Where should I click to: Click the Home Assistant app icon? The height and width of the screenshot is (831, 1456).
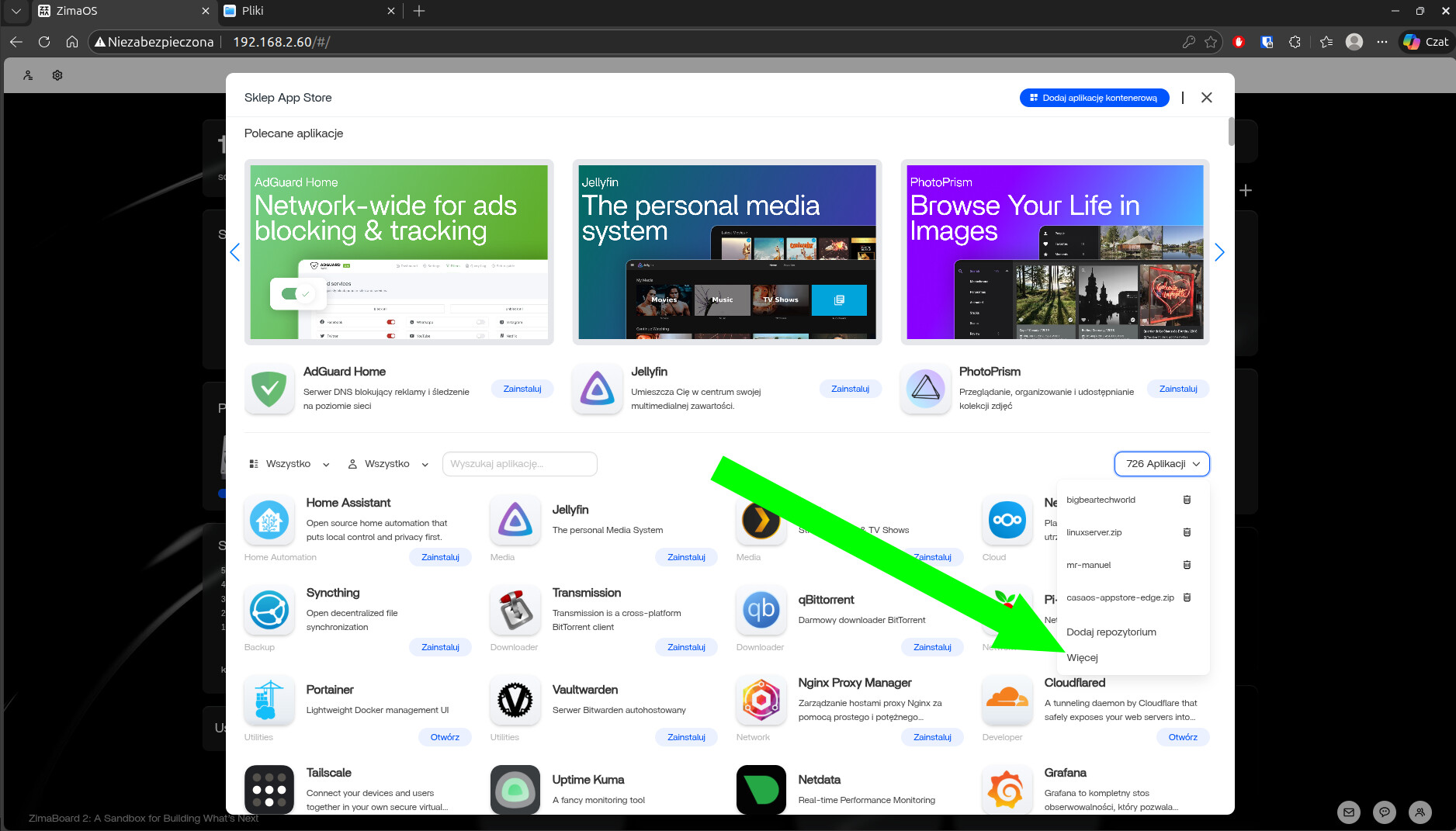point(269,520)
